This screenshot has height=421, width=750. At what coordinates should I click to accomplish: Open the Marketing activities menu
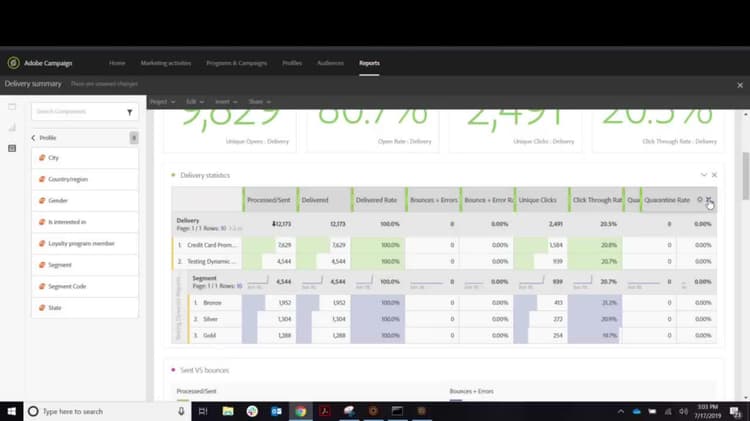(165, 63)
